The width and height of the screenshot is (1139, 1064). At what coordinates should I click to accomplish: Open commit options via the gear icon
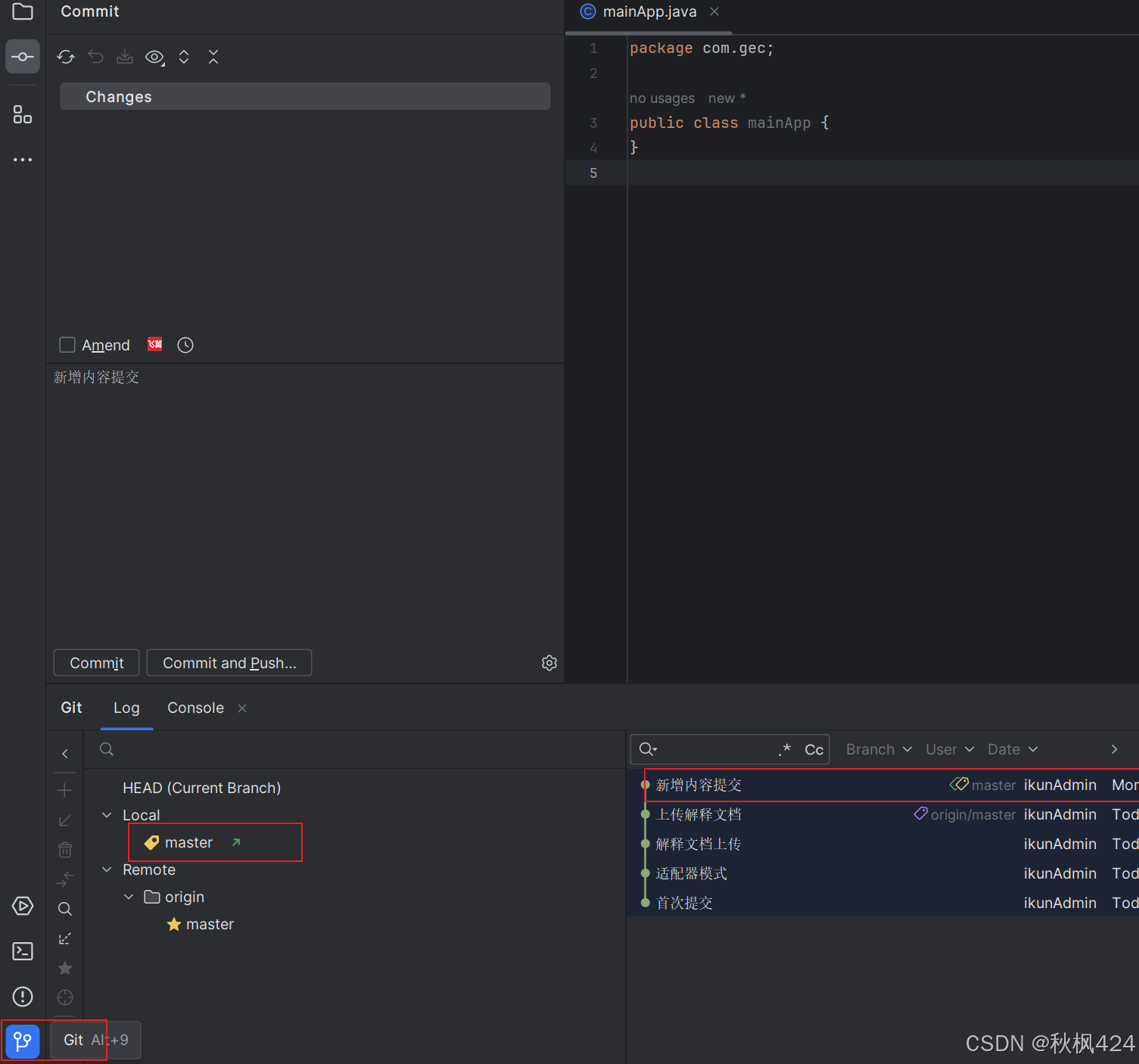(549, 663)
